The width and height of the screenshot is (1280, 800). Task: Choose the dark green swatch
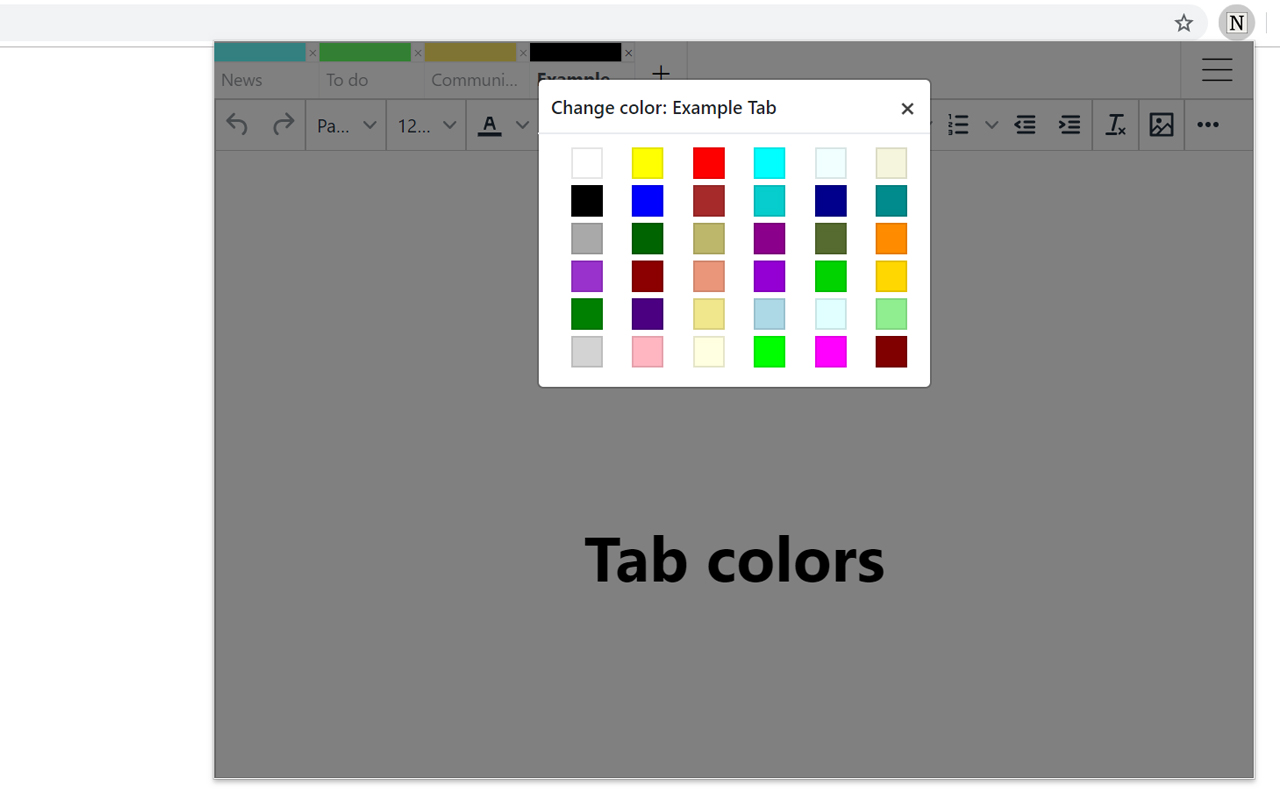point(648,238)
